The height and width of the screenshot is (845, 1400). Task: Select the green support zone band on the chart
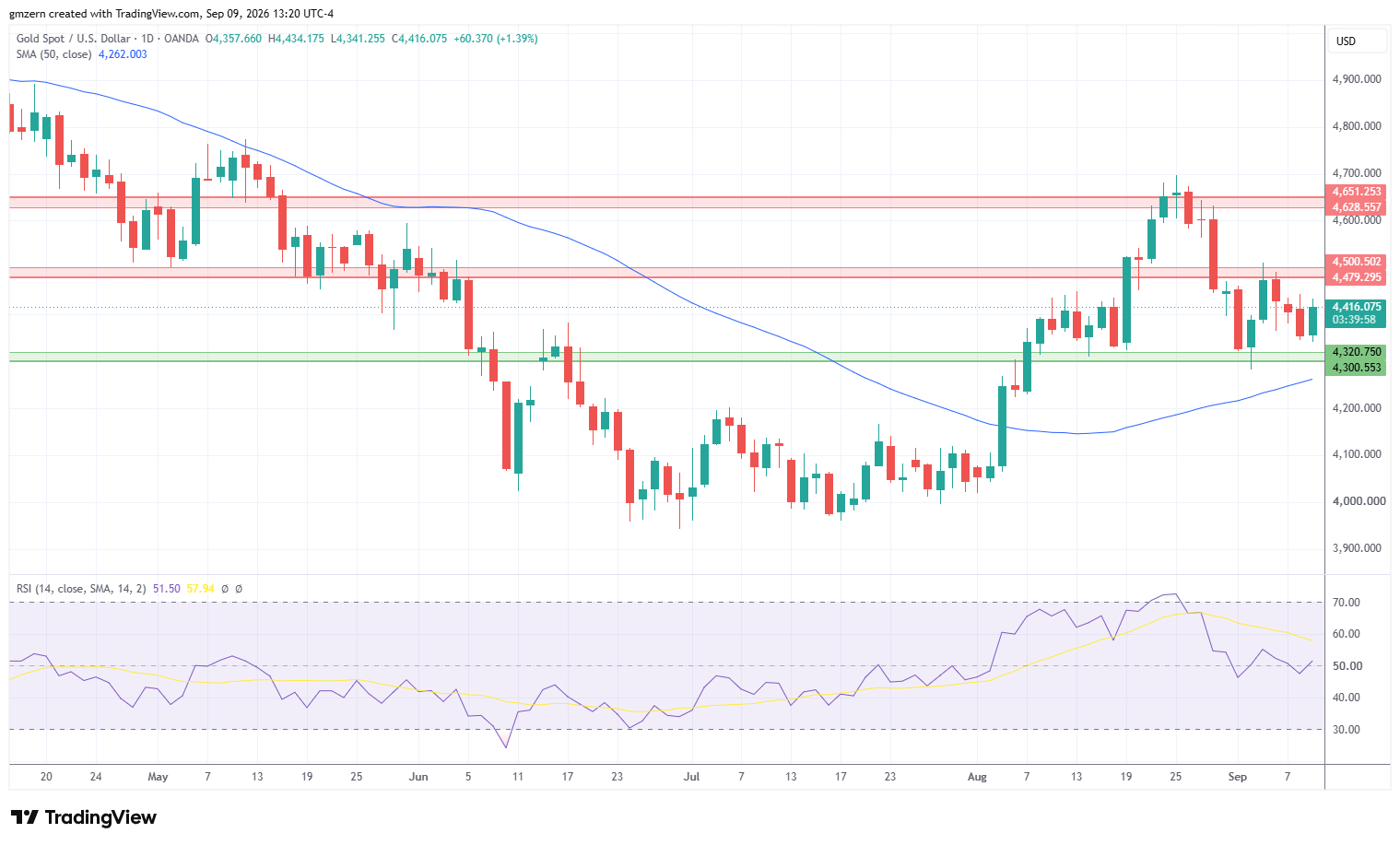[666, 357]
